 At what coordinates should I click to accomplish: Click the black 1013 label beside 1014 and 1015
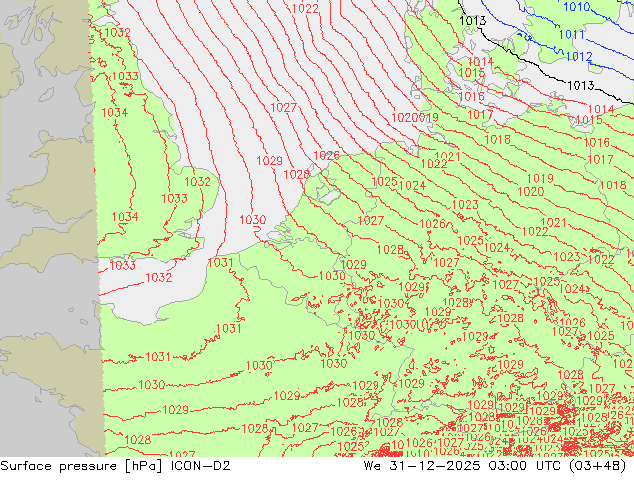click(x=473, y=20)
